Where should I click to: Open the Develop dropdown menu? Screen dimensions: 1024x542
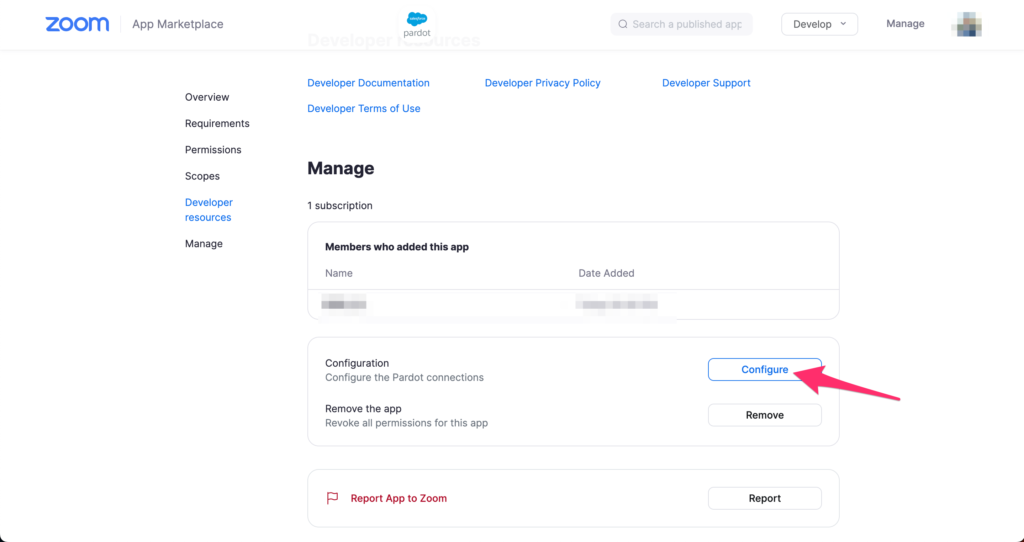(818, 24)
